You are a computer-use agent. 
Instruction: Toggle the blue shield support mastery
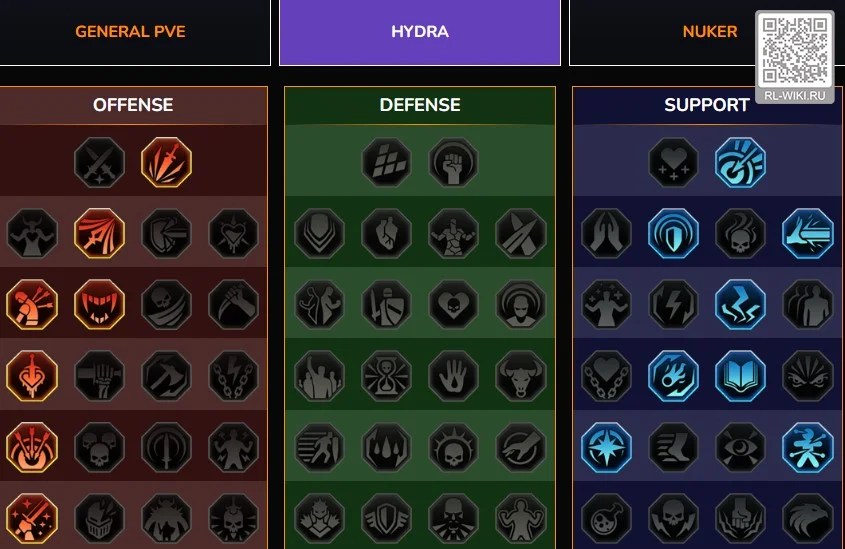(x=674, y=233)
